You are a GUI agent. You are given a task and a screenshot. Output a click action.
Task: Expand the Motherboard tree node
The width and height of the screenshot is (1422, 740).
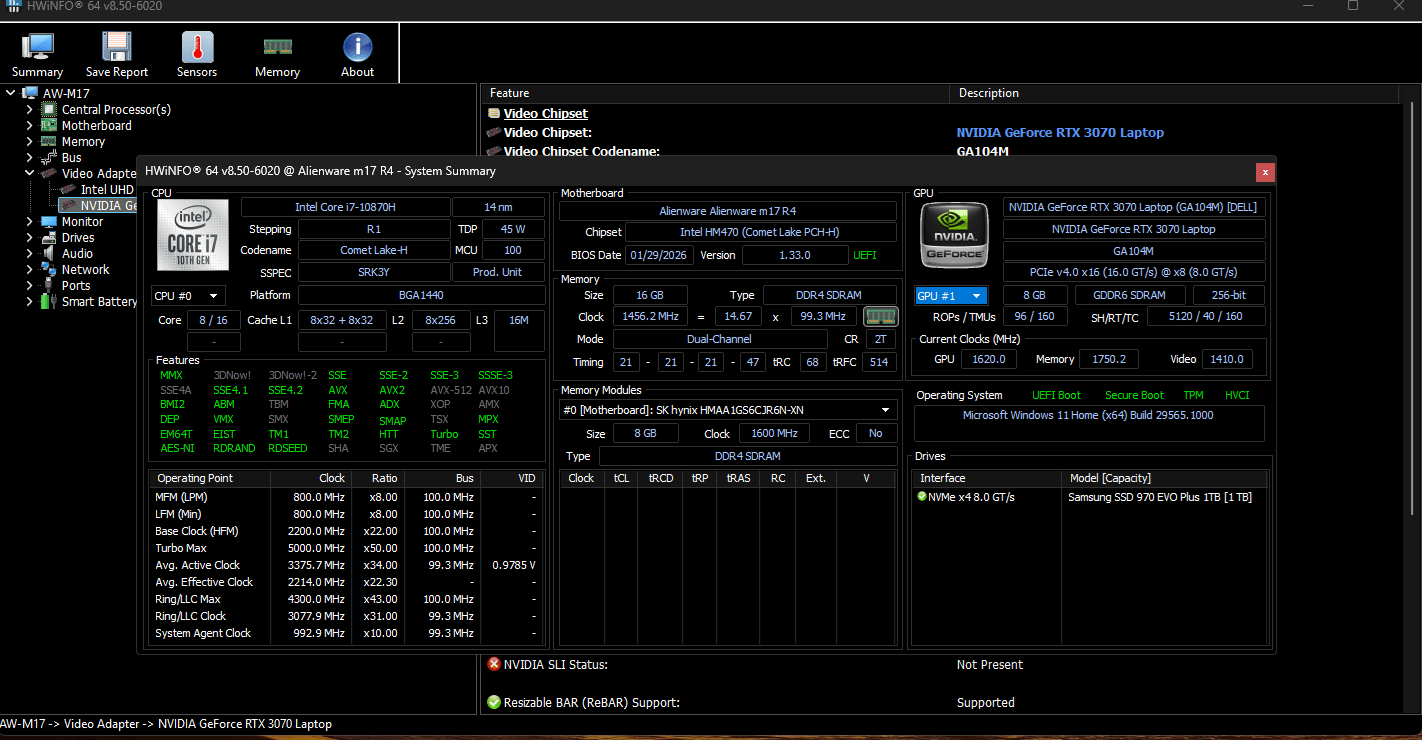pyautogui.click(x=29, y=126)
